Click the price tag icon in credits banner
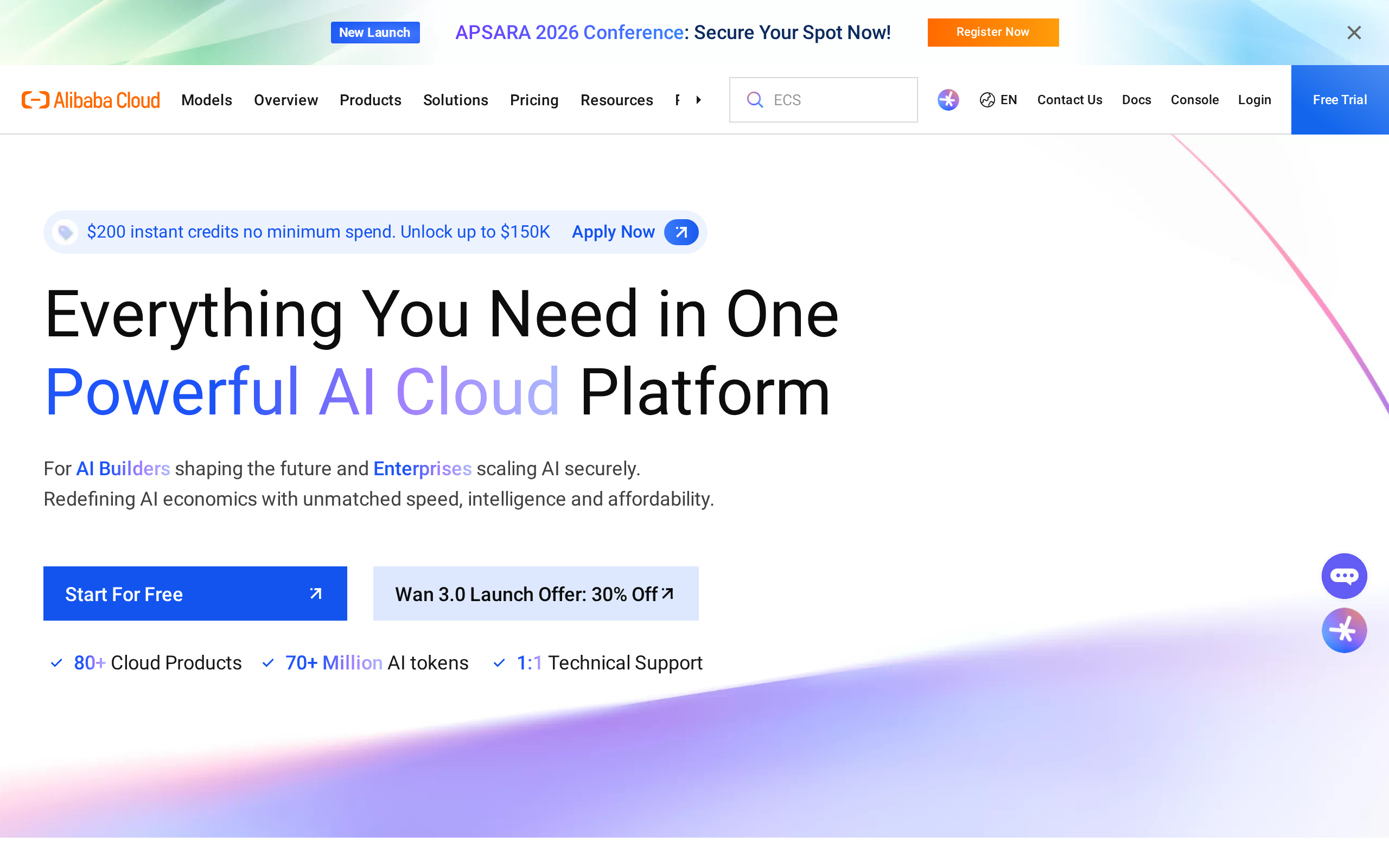Image resolution: width=1389 pixels, height=868 pixels. (65, 232)
